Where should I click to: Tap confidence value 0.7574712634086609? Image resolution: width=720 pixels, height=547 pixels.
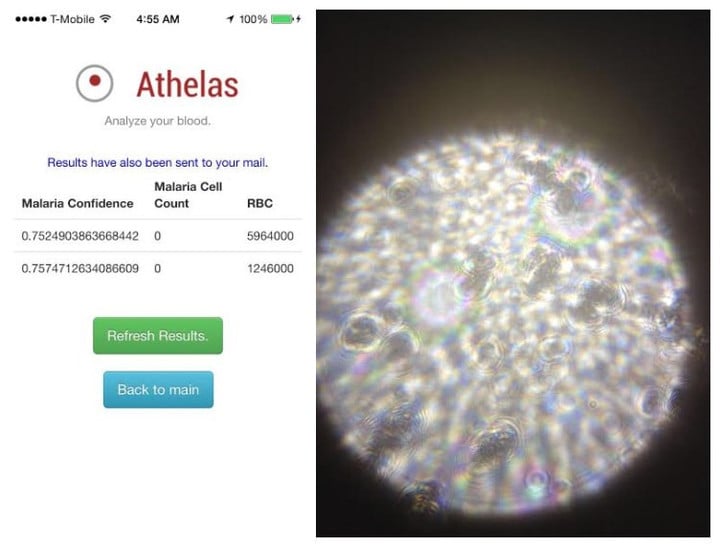point(81,268)
